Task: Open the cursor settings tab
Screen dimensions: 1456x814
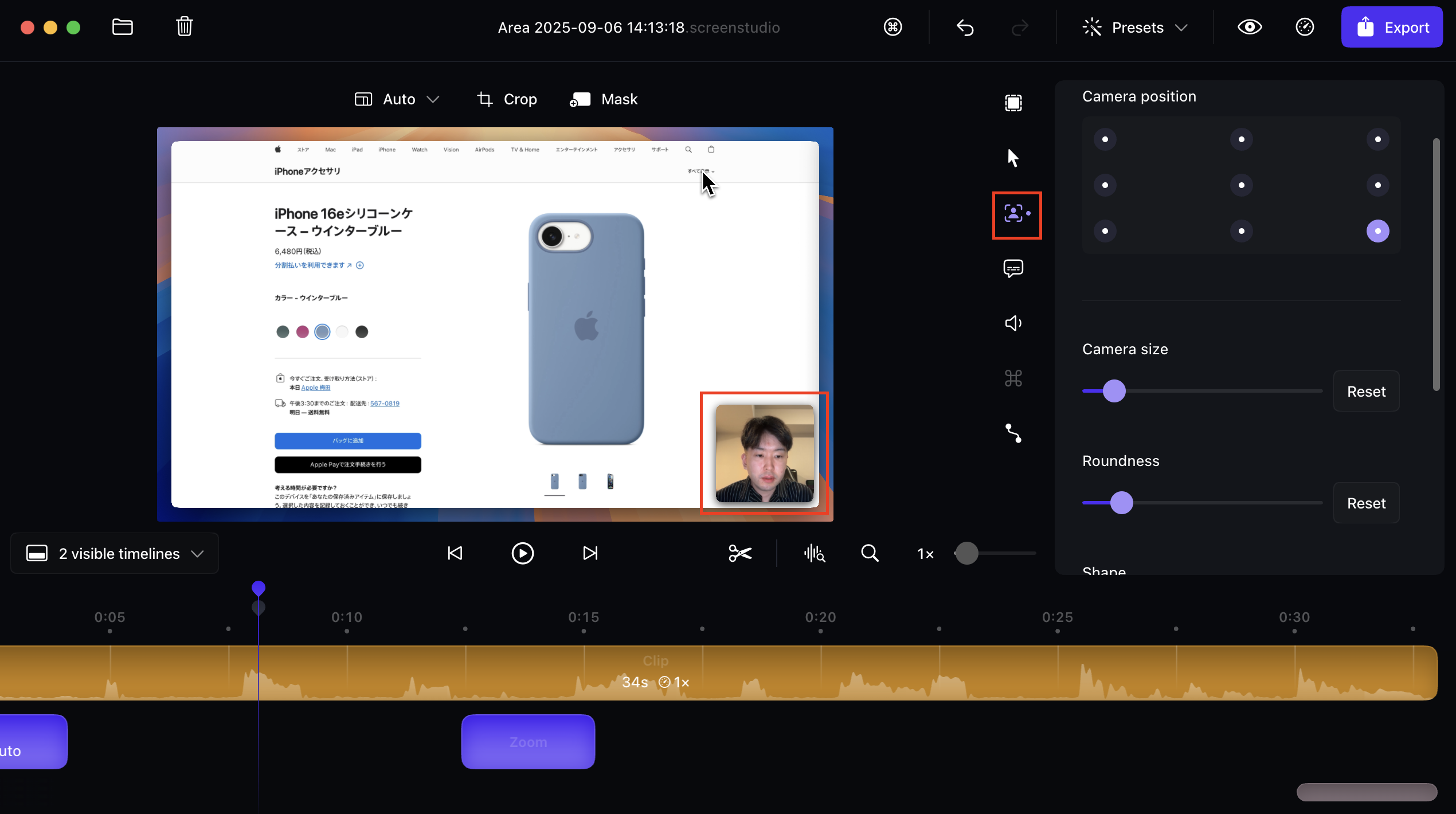Action: click(1013, 158)
